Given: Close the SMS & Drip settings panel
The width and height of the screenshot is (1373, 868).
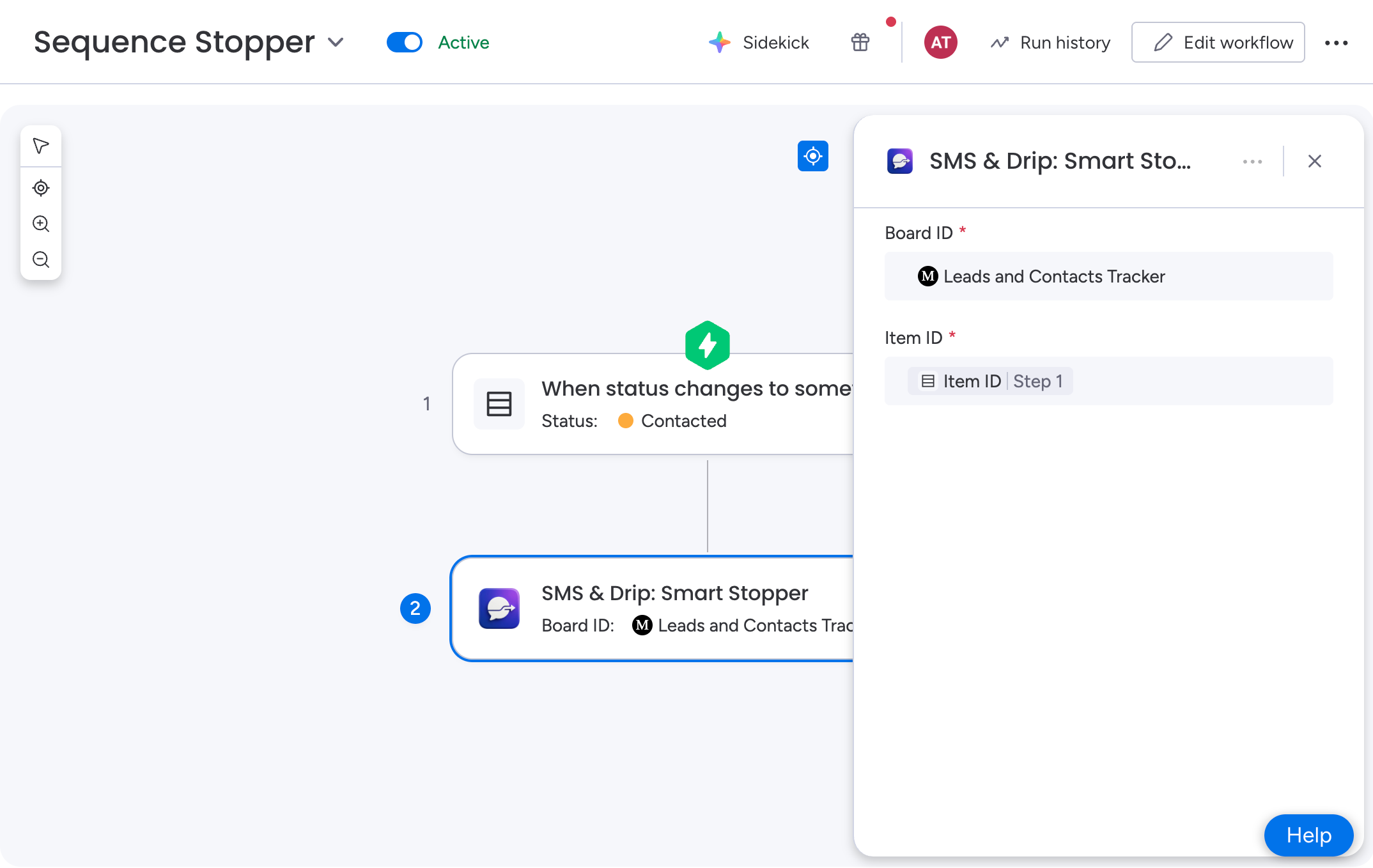Looking at the screenshot, I should pos(1314,161).
